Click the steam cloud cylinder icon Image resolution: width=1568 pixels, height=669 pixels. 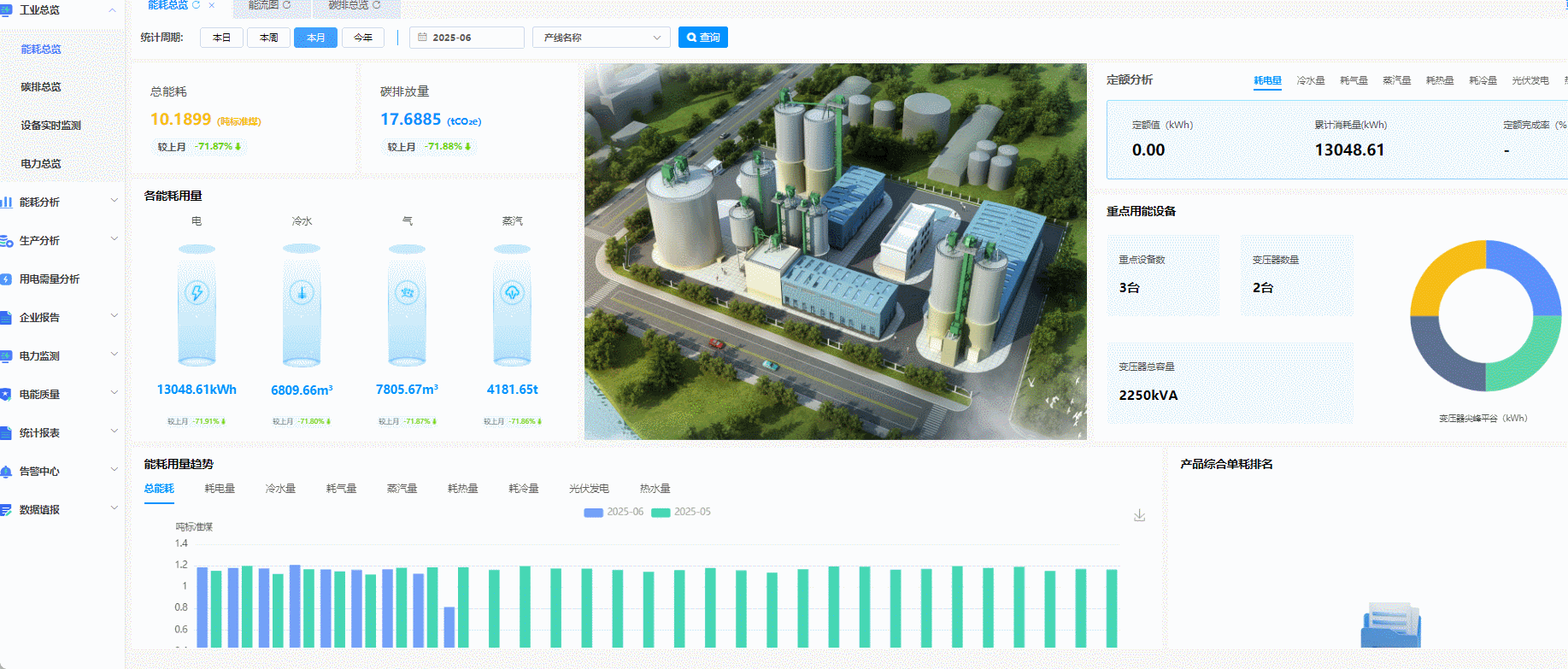coord(512,293)
